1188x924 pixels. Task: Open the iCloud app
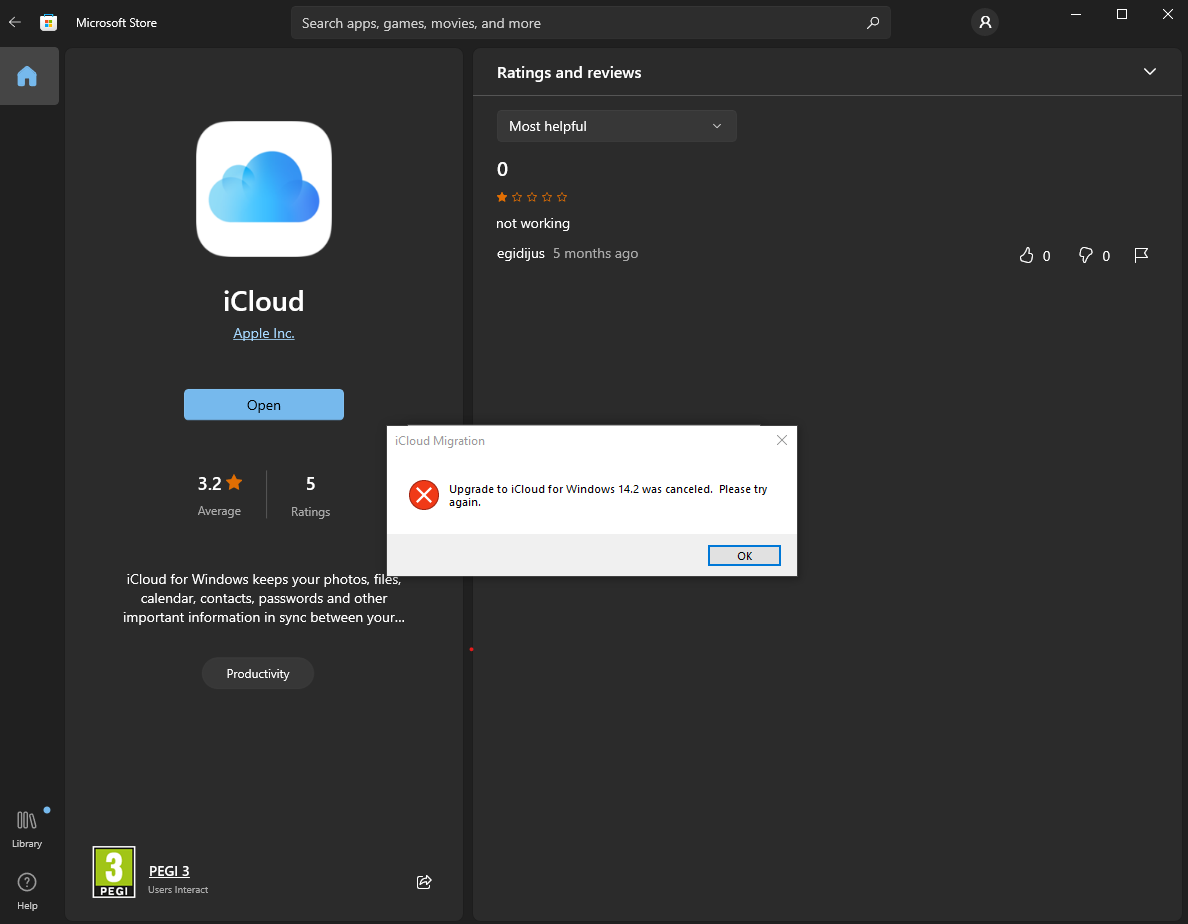coord(263,404)
